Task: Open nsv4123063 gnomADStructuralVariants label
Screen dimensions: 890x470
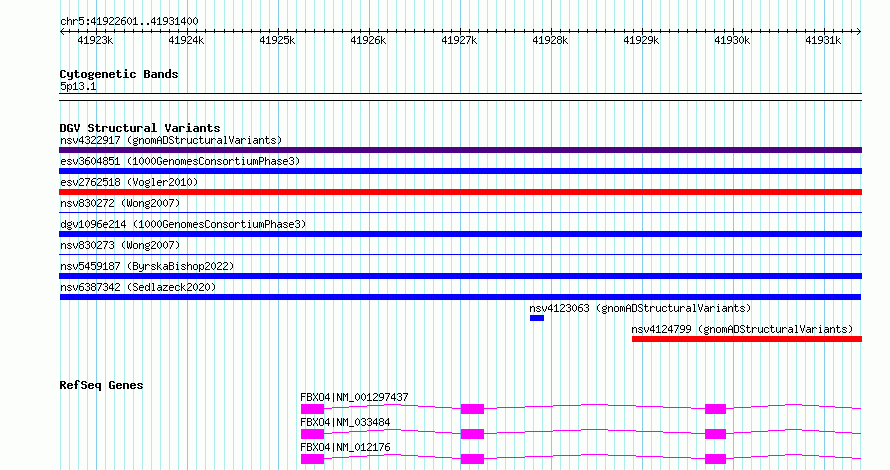Action: [640, 308]
